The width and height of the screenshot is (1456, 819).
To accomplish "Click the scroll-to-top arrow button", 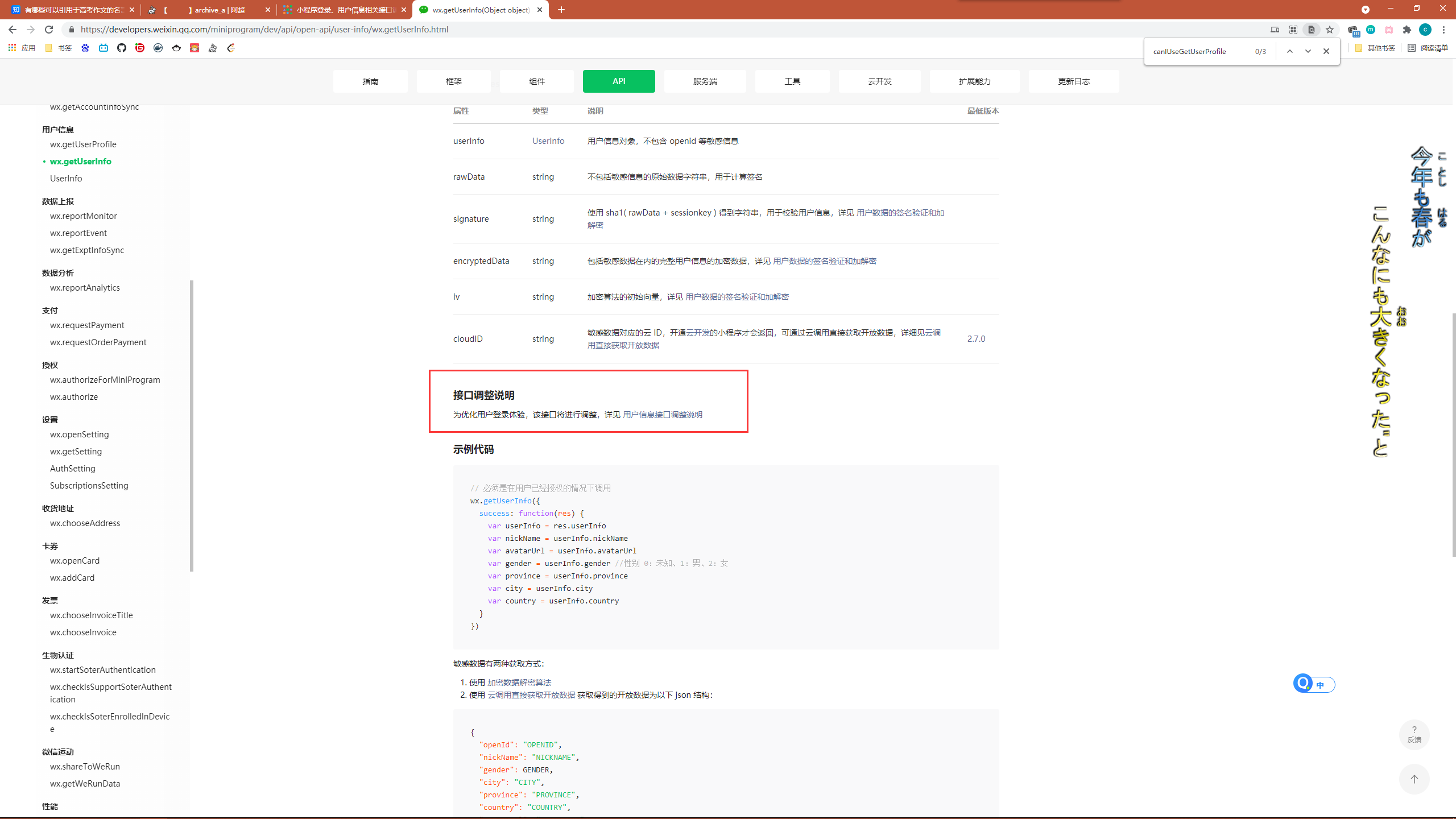I will pyautogui.click(x=1414, y=779).
